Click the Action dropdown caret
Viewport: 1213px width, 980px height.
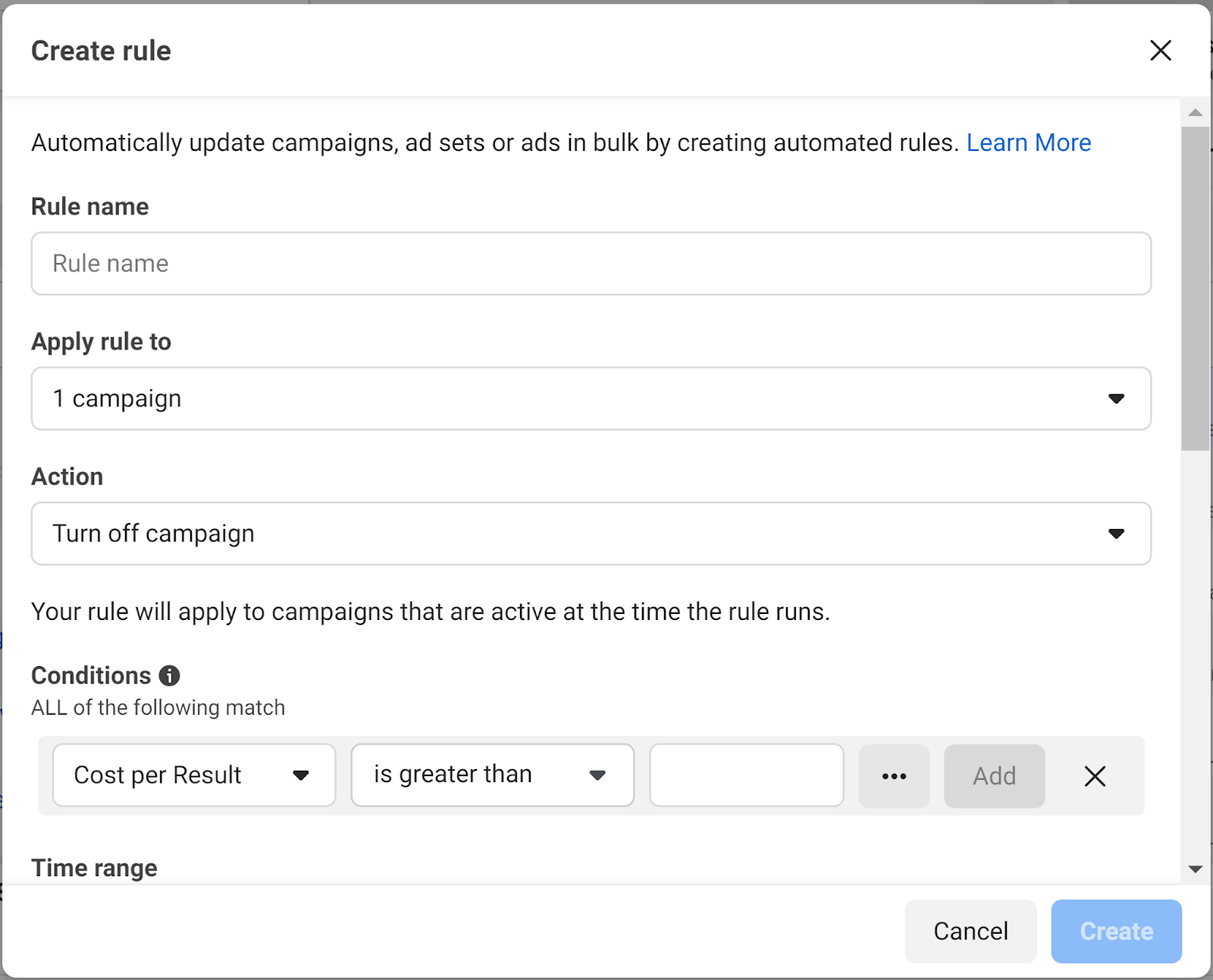[x=1115, y=534]
